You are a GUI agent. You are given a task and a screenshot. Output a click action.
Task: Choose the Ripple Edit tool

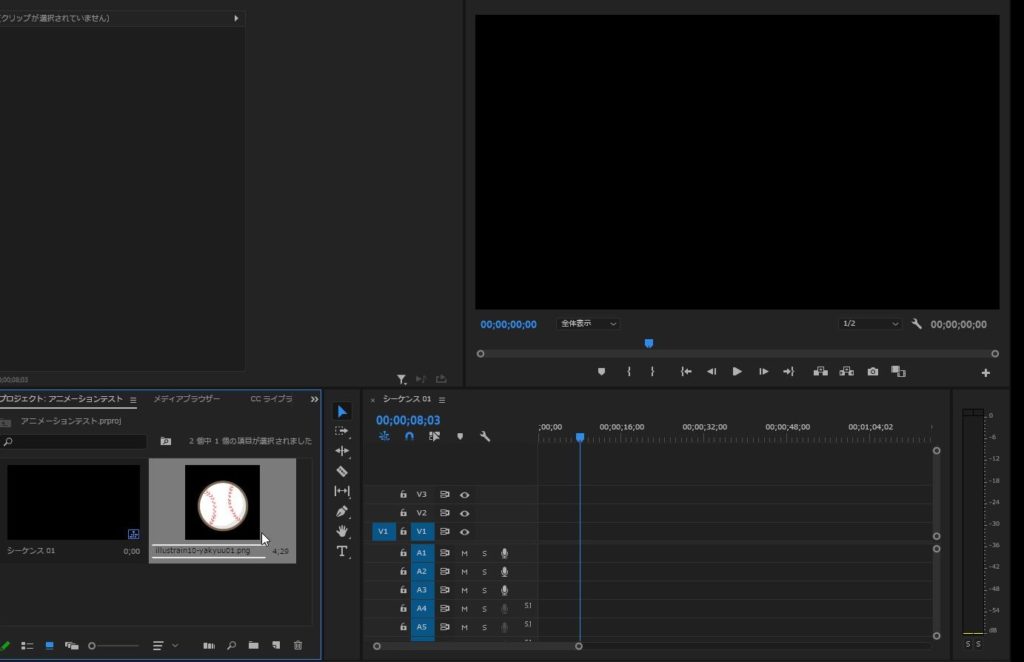click(342, 451)
